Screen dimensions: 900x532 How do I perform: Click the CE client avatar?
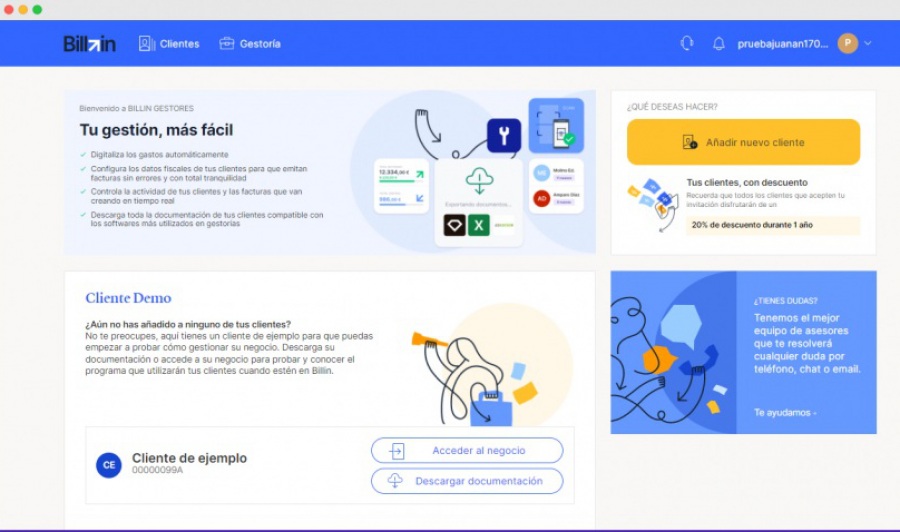click(x=108, y=465)
